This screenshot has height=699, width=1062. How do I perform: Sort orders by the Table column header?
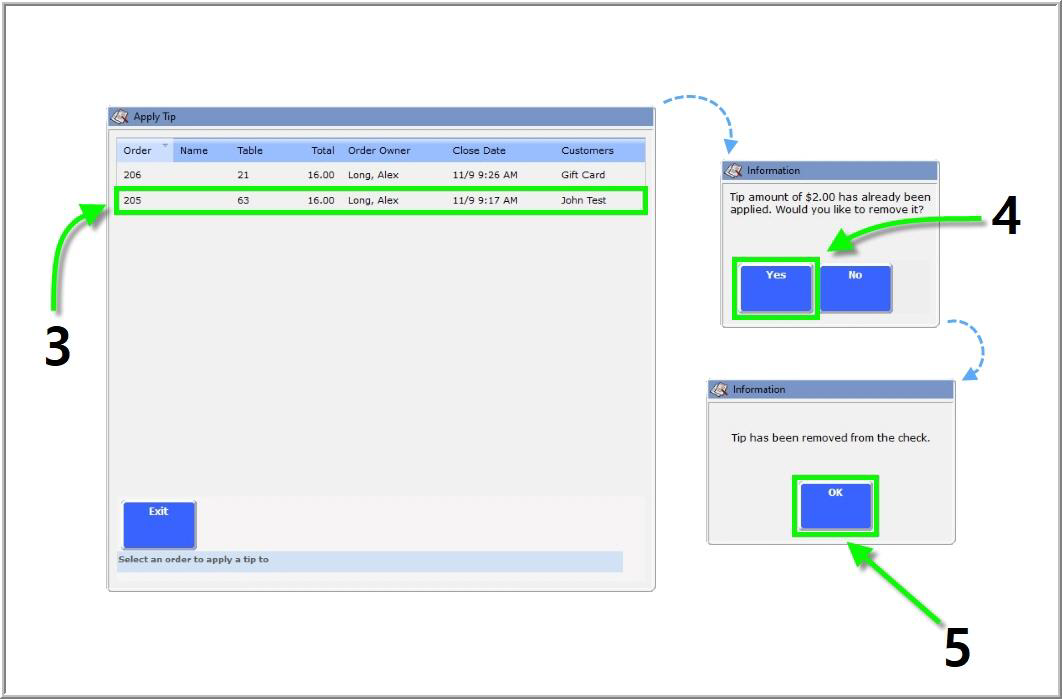coord(250,151)
